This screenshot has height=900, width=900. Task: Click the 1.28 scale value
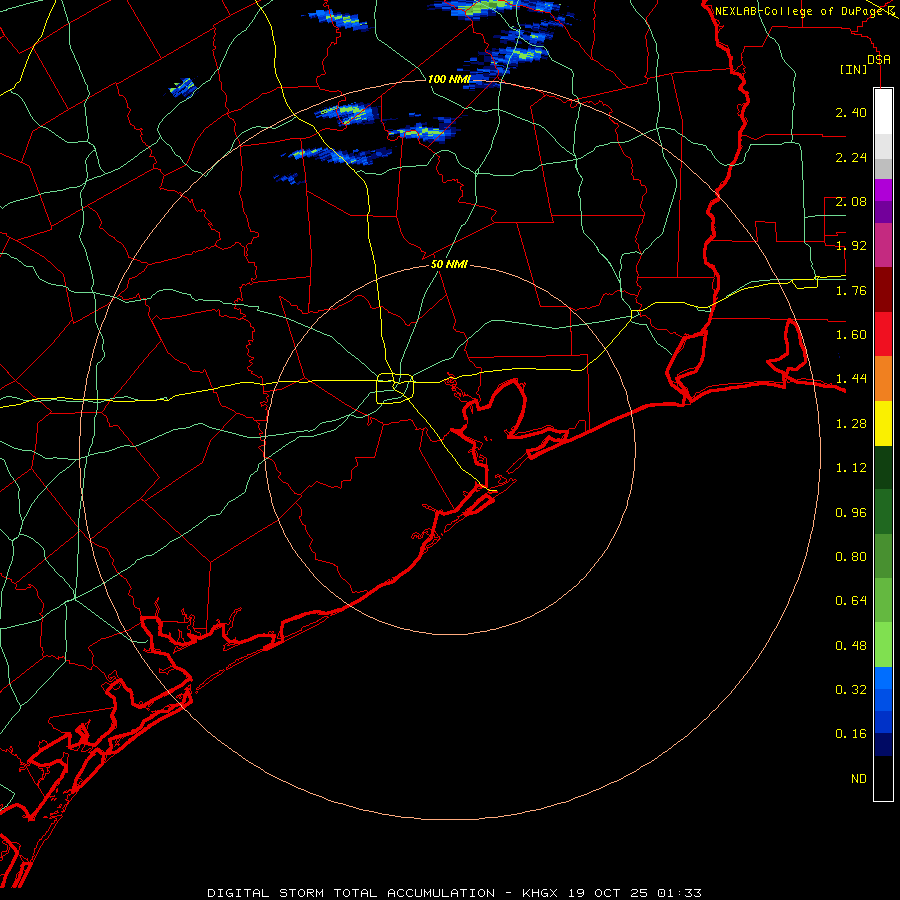click(x=851, y=424)
